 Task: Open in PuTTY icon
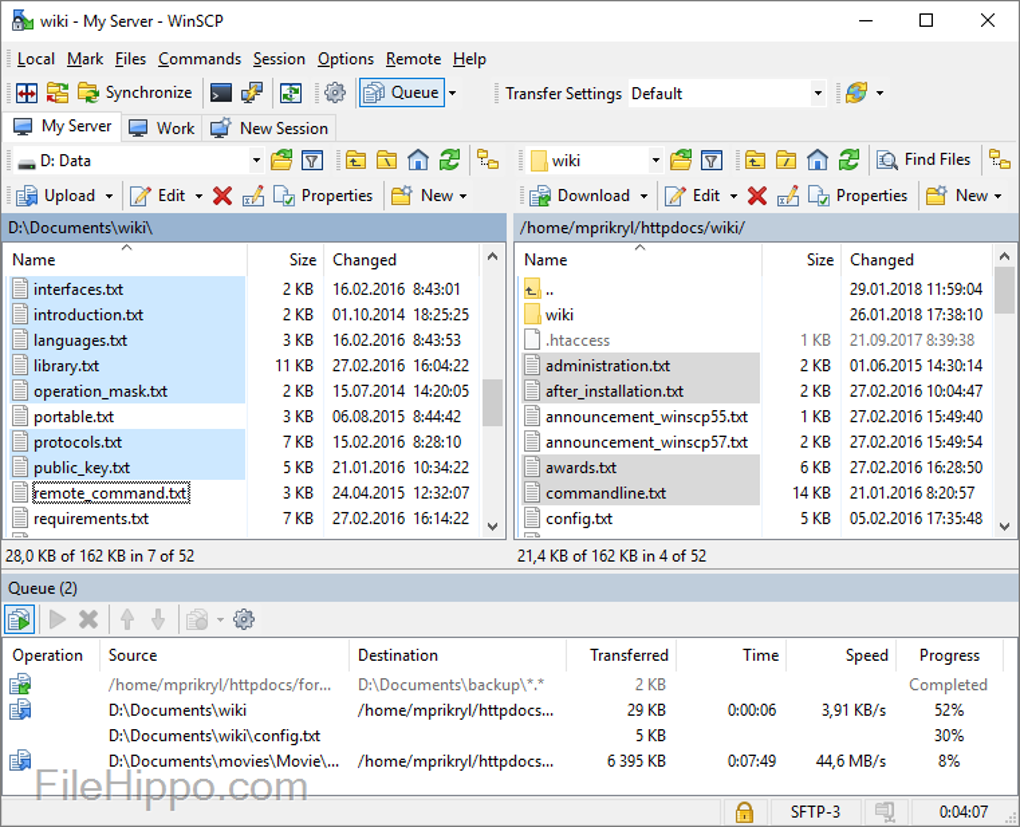coord(252,93)
